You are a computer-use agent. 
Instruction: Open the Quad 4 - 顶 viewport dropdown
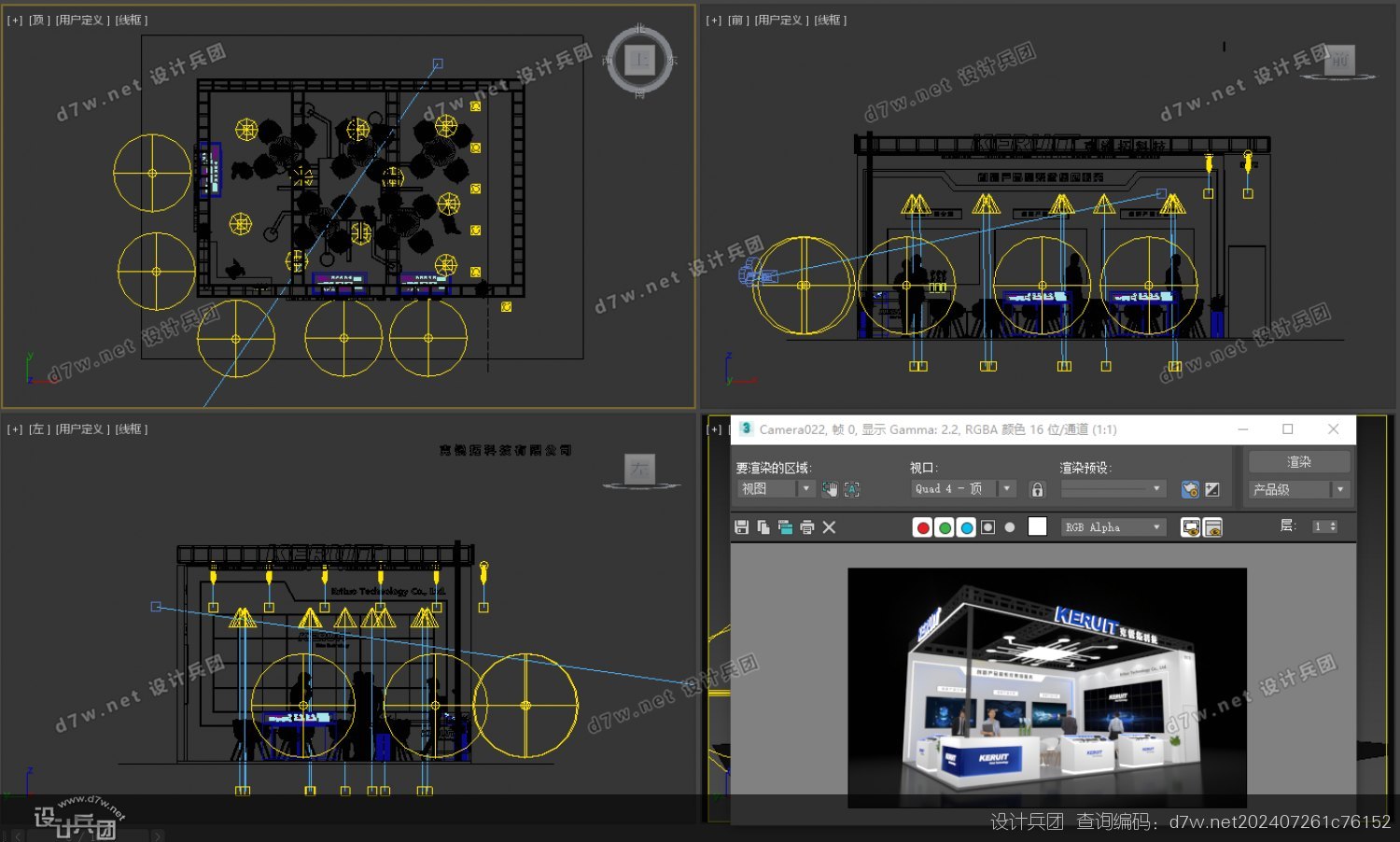[963, 489]
